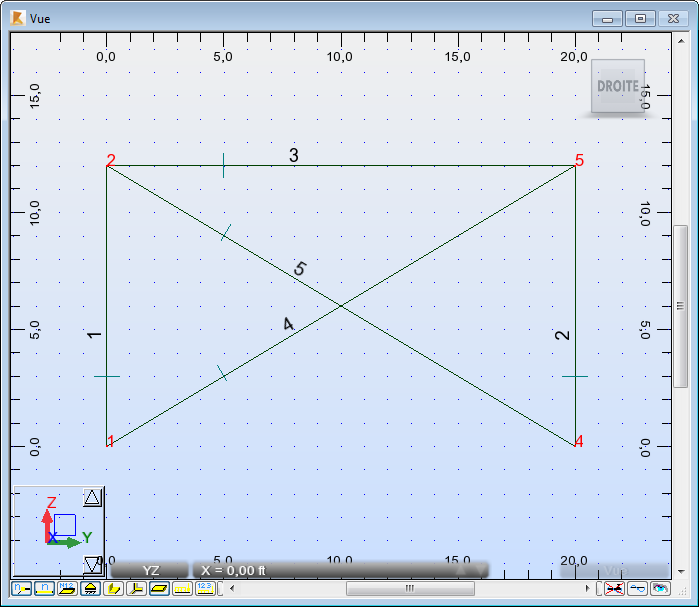Click the DROITE view cube face

[618, 86]
